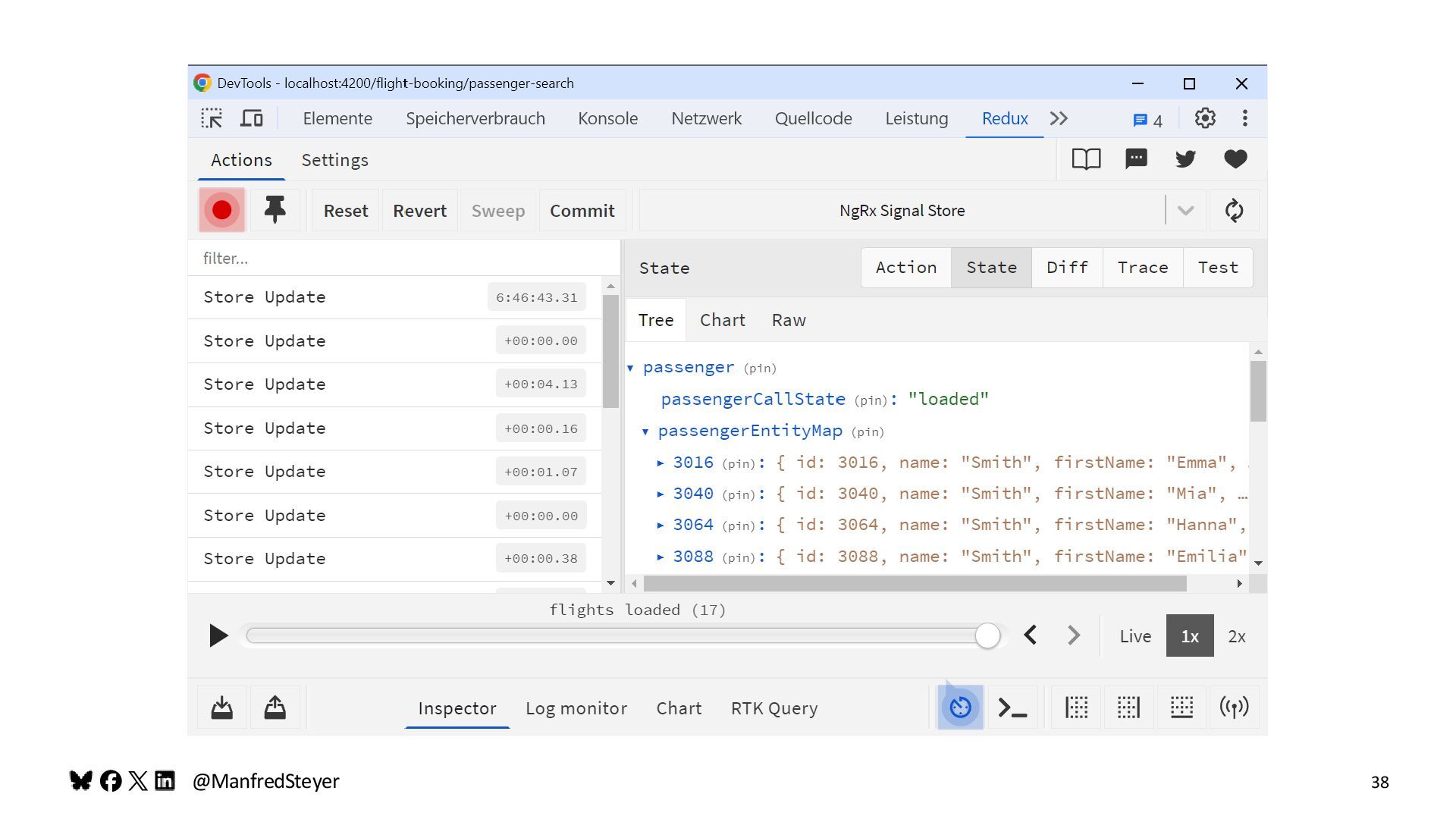Viewport: 1456px width, 819px height.
Task: Toggle the pin (lock changes) icon
Action: (x=275, y=210)
